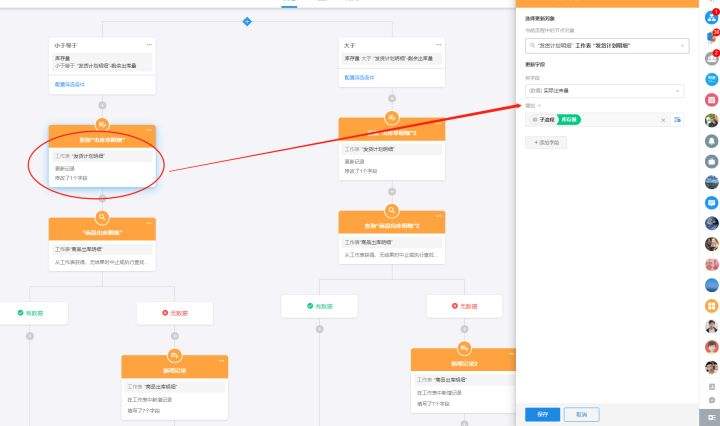Add a node below the 小于等于 branch card
Image resolution: width=720 pixels, height=426 pixels.
(102, 106)
